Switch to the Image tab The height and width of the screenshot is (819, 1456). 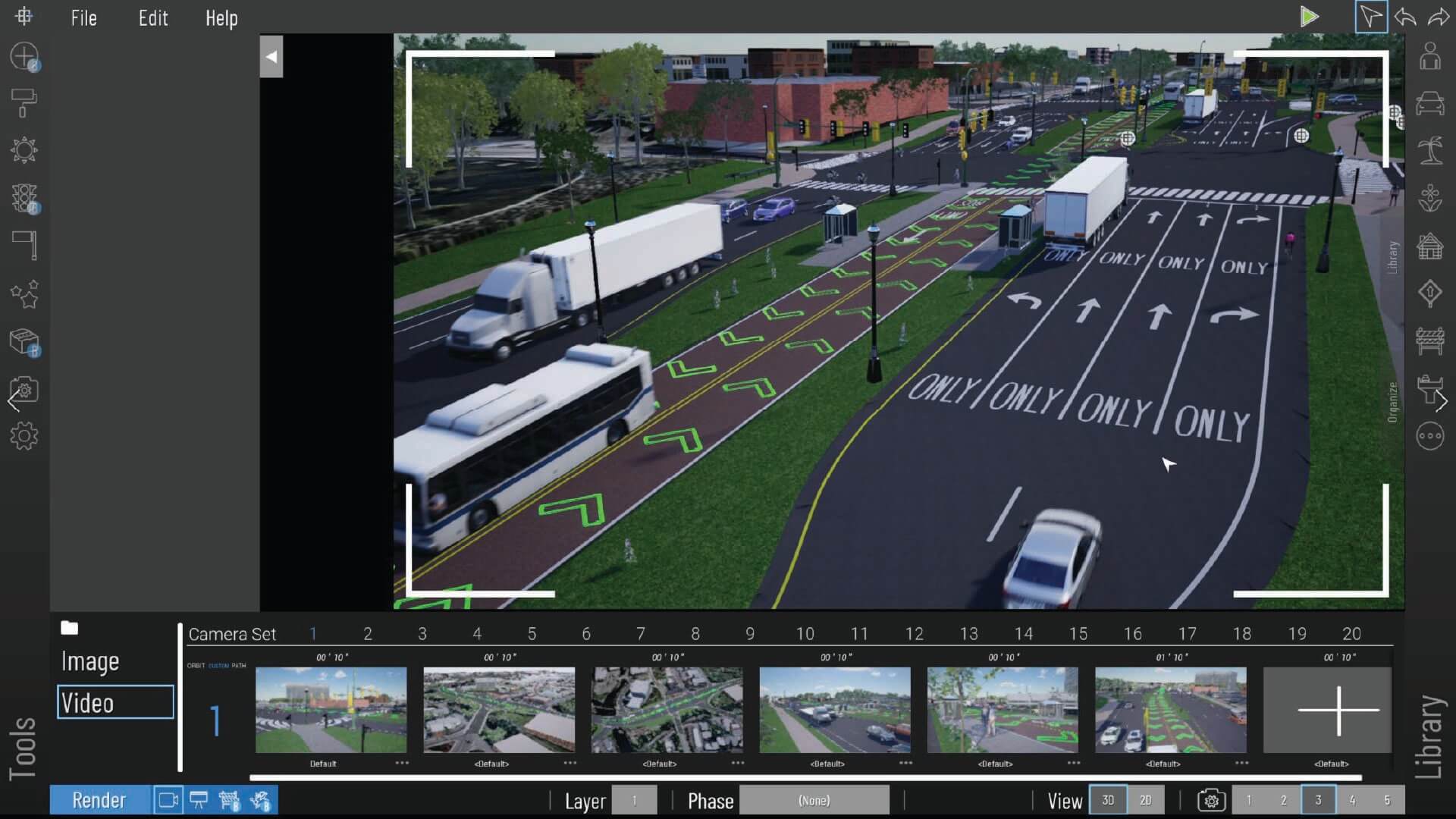point(90,661)
